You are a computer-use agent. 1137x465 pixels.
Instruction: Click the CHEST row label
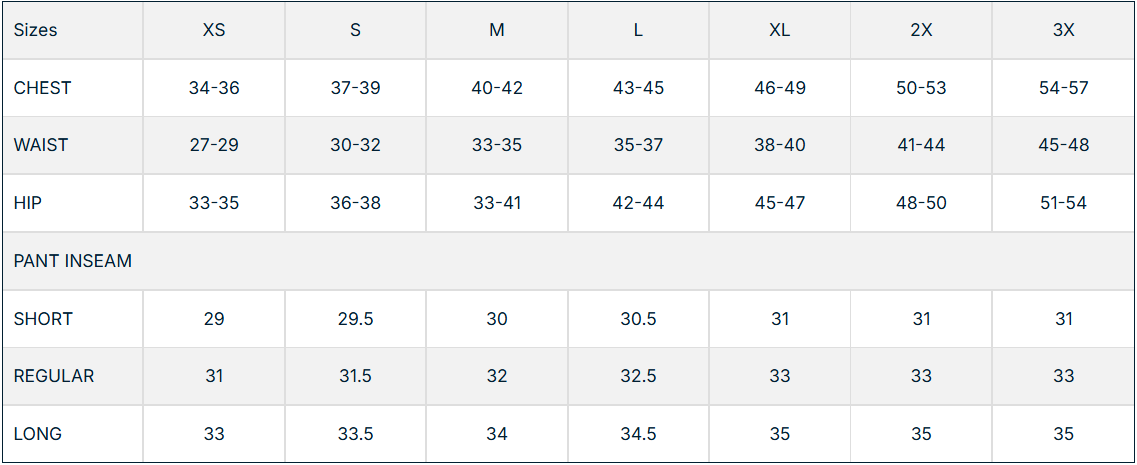point(43,88)
